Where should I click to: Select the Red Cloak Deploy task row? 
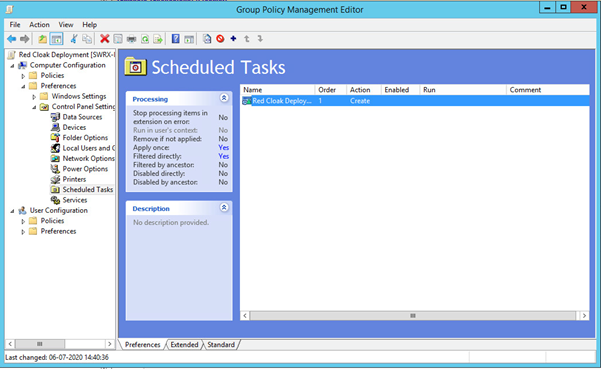415,101
